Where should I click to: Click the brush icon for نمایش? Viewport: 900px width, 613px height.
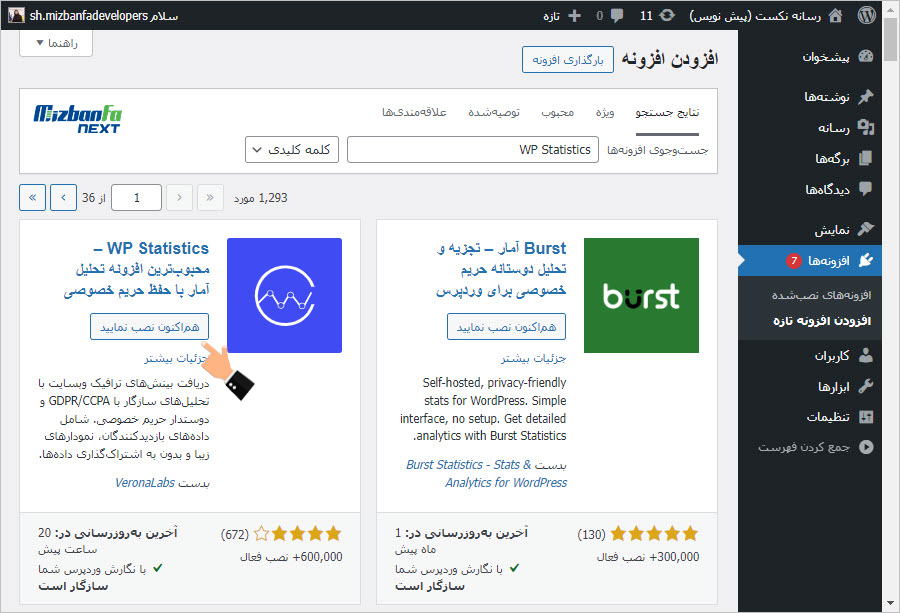pos(866,229)
